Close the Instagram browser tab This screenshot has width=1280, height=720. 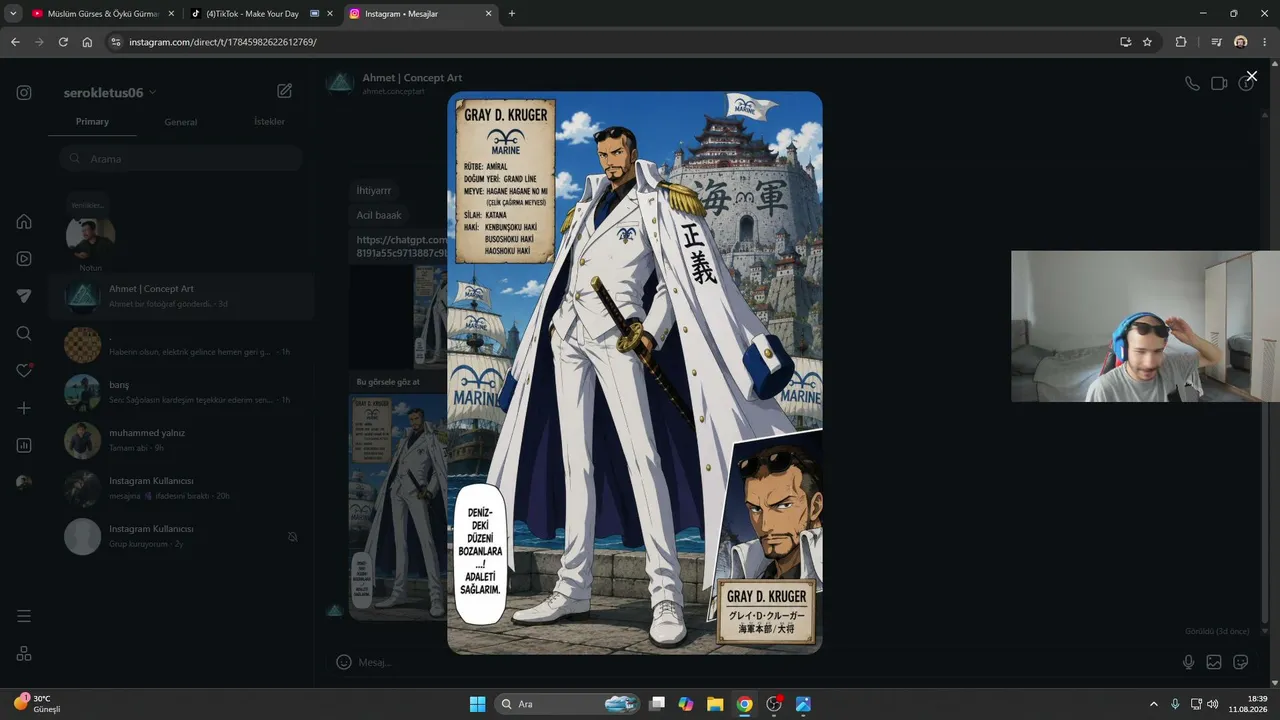pos(488,14)
